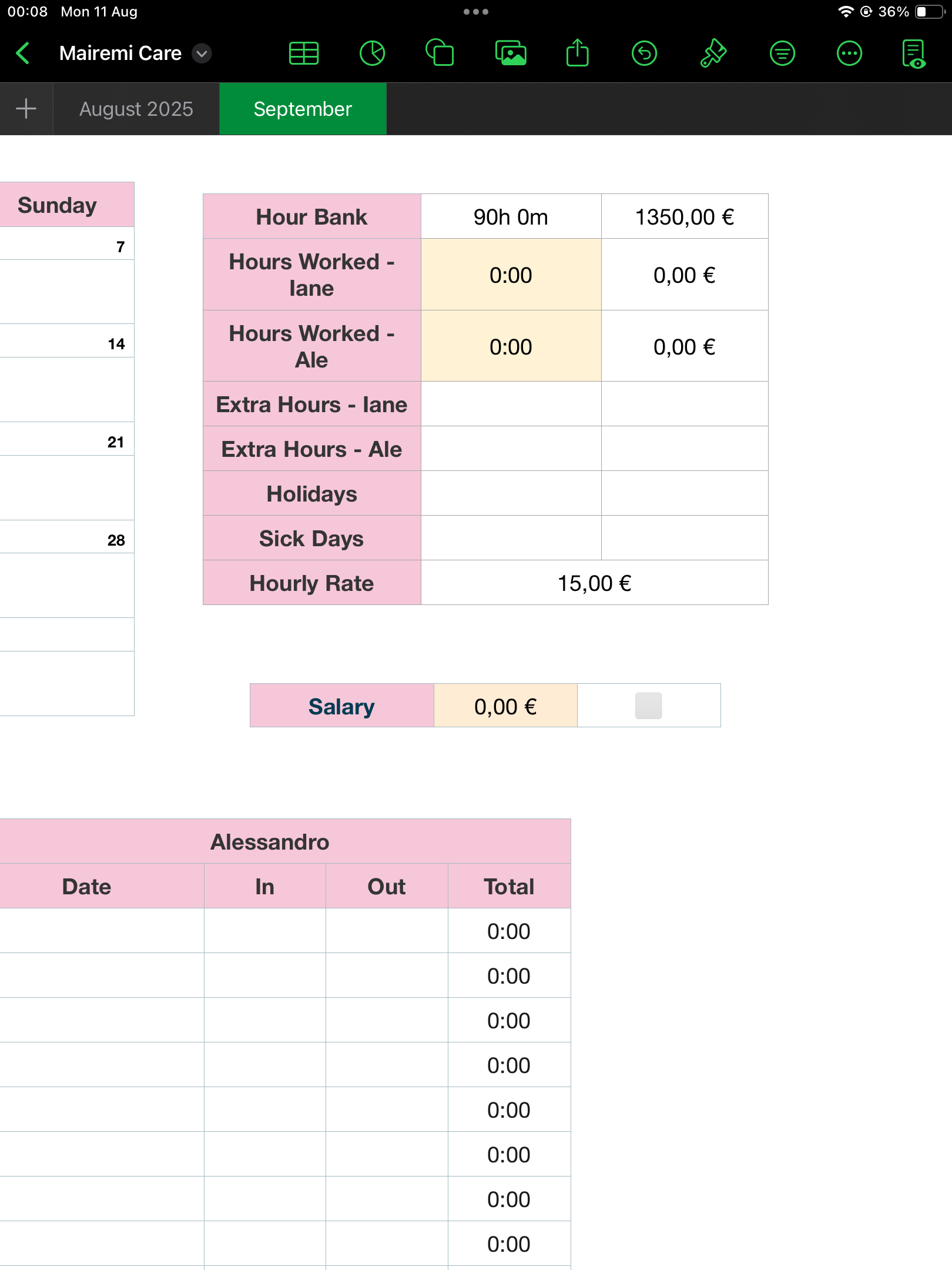This screenshot has height=1270, width=952.
Task: Insert a table from the toolbar
Action: pos(304,54)
